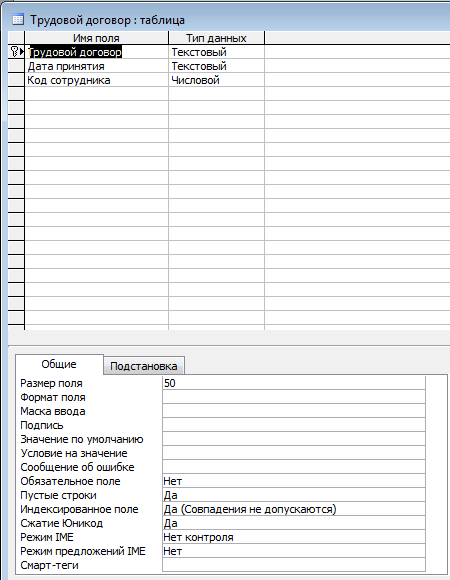
Task: Click the 'Индексированное поле' property label
Action: [x=79, y=509]
